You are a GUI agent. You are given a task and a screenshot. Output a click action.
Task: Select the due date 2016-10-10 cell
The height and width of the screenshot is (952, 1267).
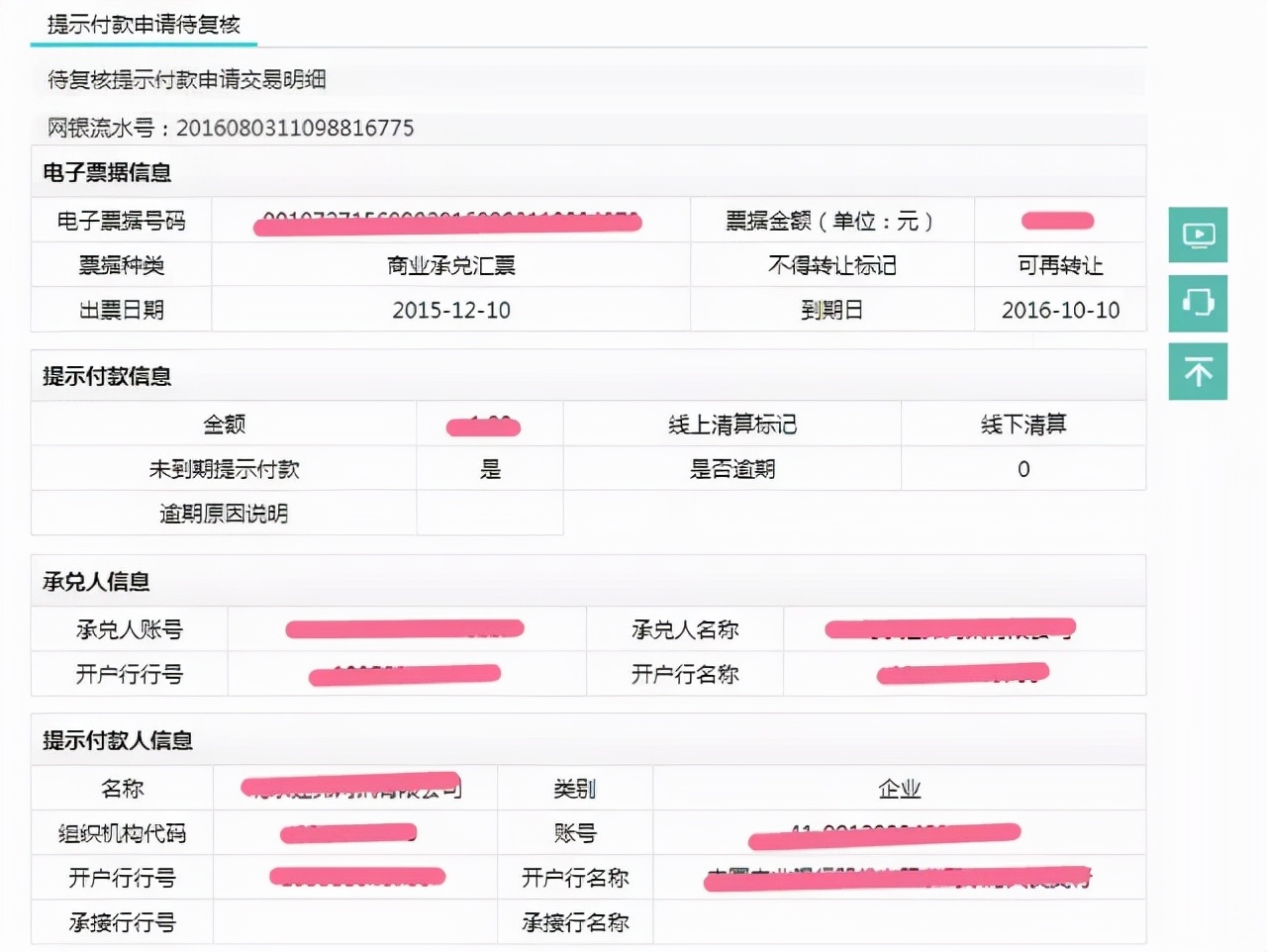click(x=1060, y=310)
